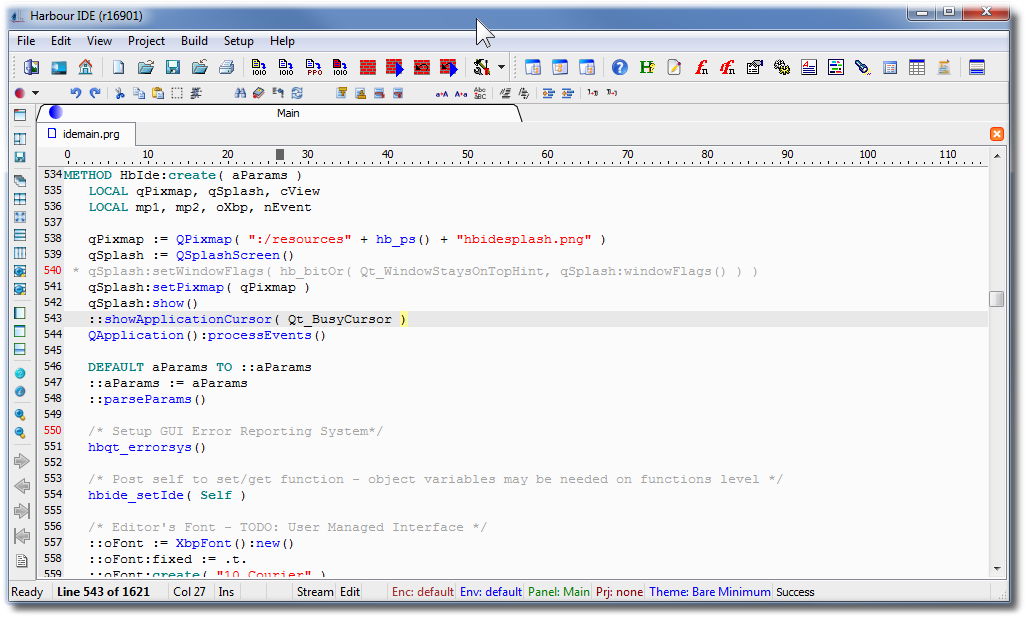The width and height of the screenshot is (1030, 619).
Task: Open the Theme: Bare Minimum selector
Action: [x=709, y=592]
